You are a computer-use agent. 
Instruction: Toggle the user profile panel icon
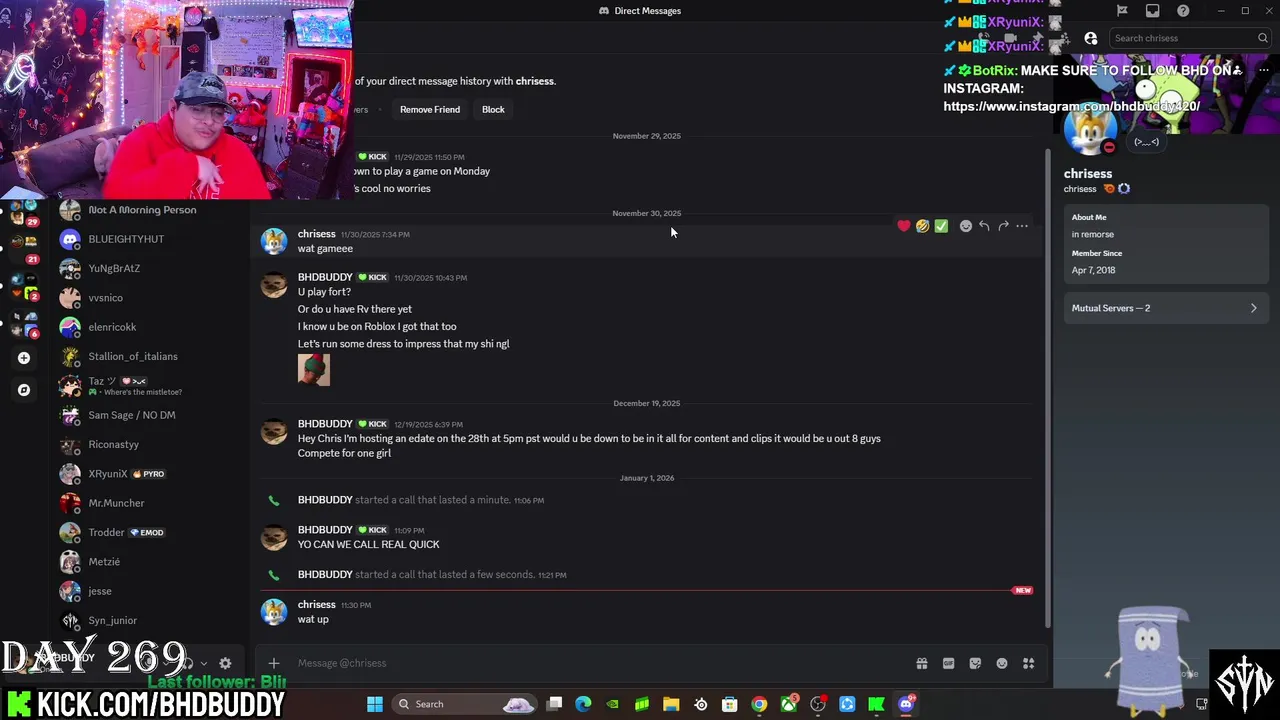point(1091,38)
